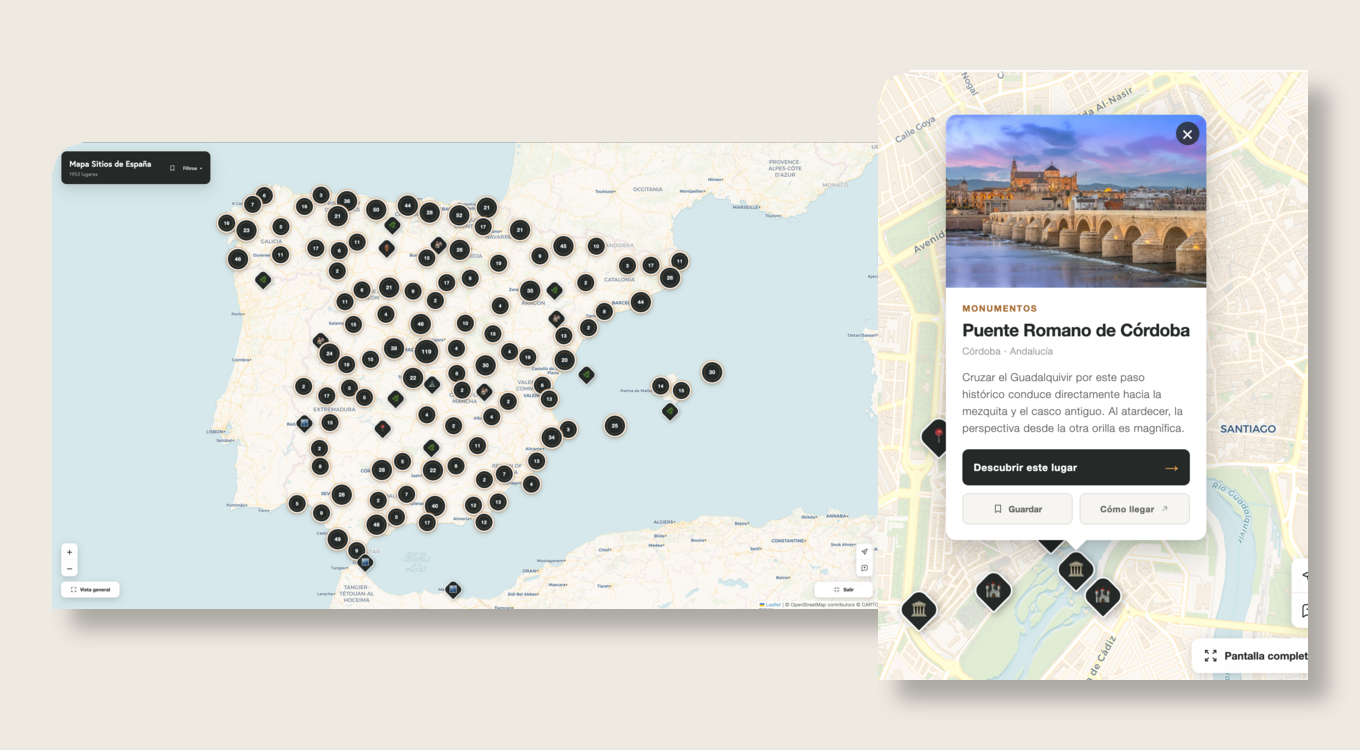The width and height of the screenshot is (1360, 750).
Task: Select the castle marker left of the river island
Action: [x=993, y=591]
